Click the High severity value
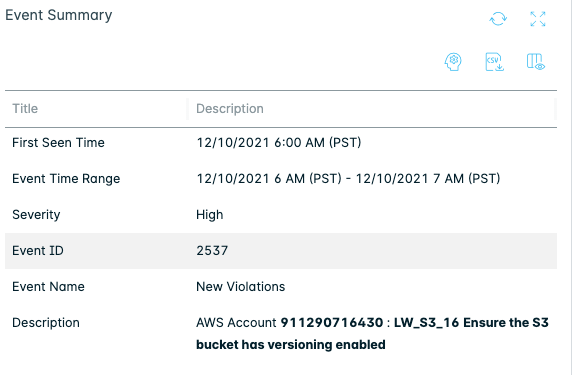Image resolution: width=572 pixels, height=375 pixels. (x=210, y=214)
